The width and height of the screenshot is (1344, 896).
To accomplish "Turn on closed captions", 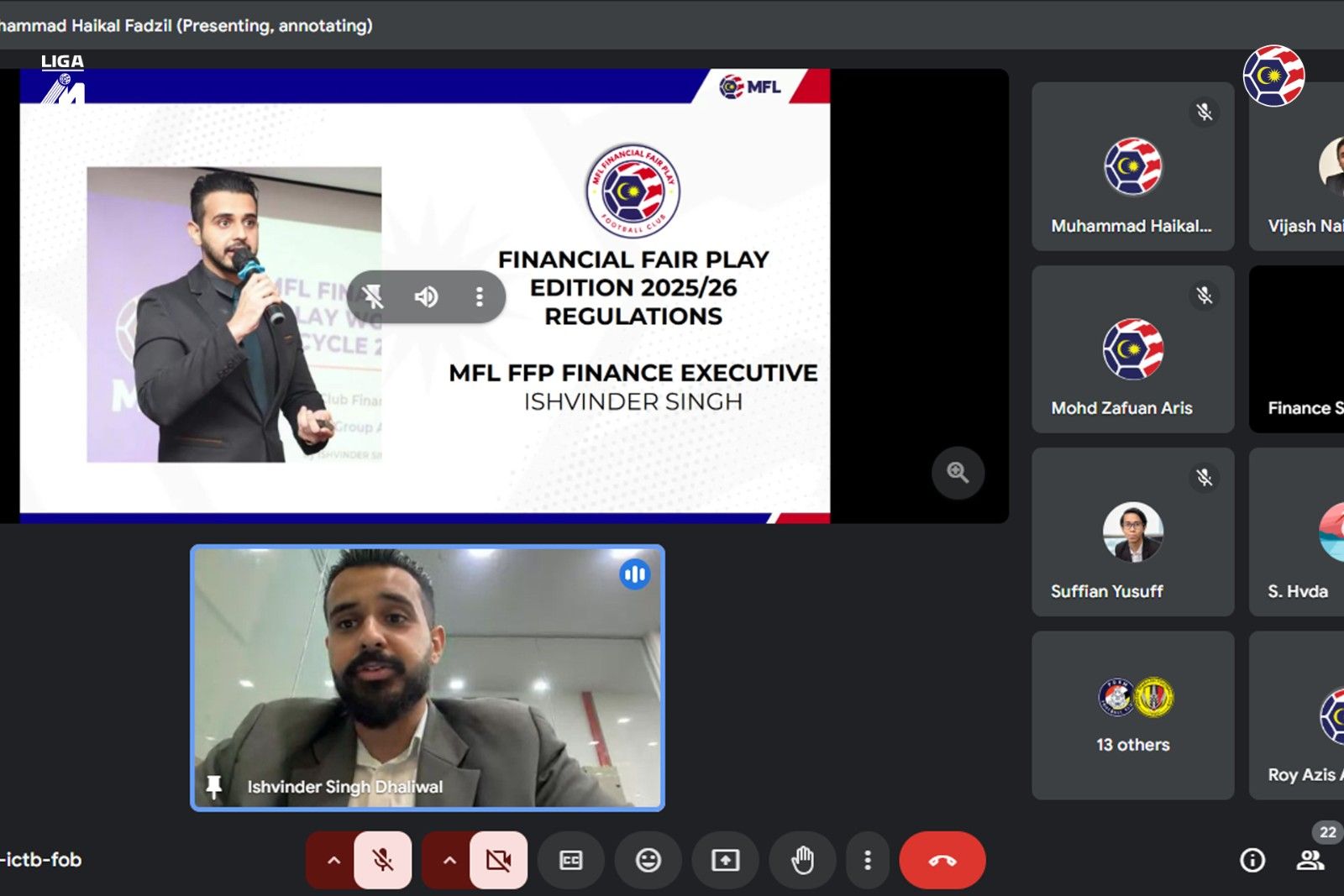I will (x=571, y=860).
